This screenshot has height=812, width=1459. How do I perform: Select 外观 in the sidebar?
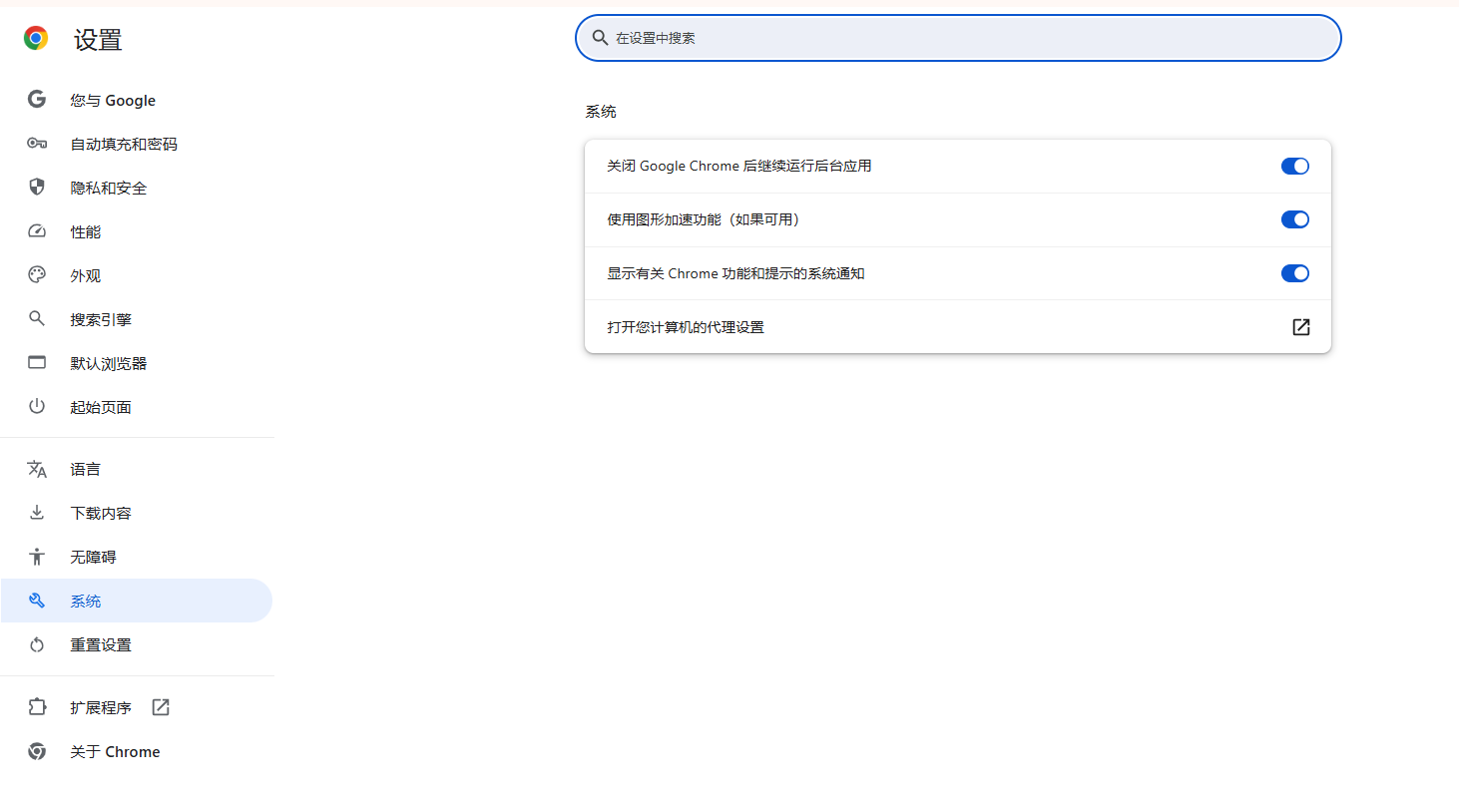pyautogui.click(x=137, y=275)
